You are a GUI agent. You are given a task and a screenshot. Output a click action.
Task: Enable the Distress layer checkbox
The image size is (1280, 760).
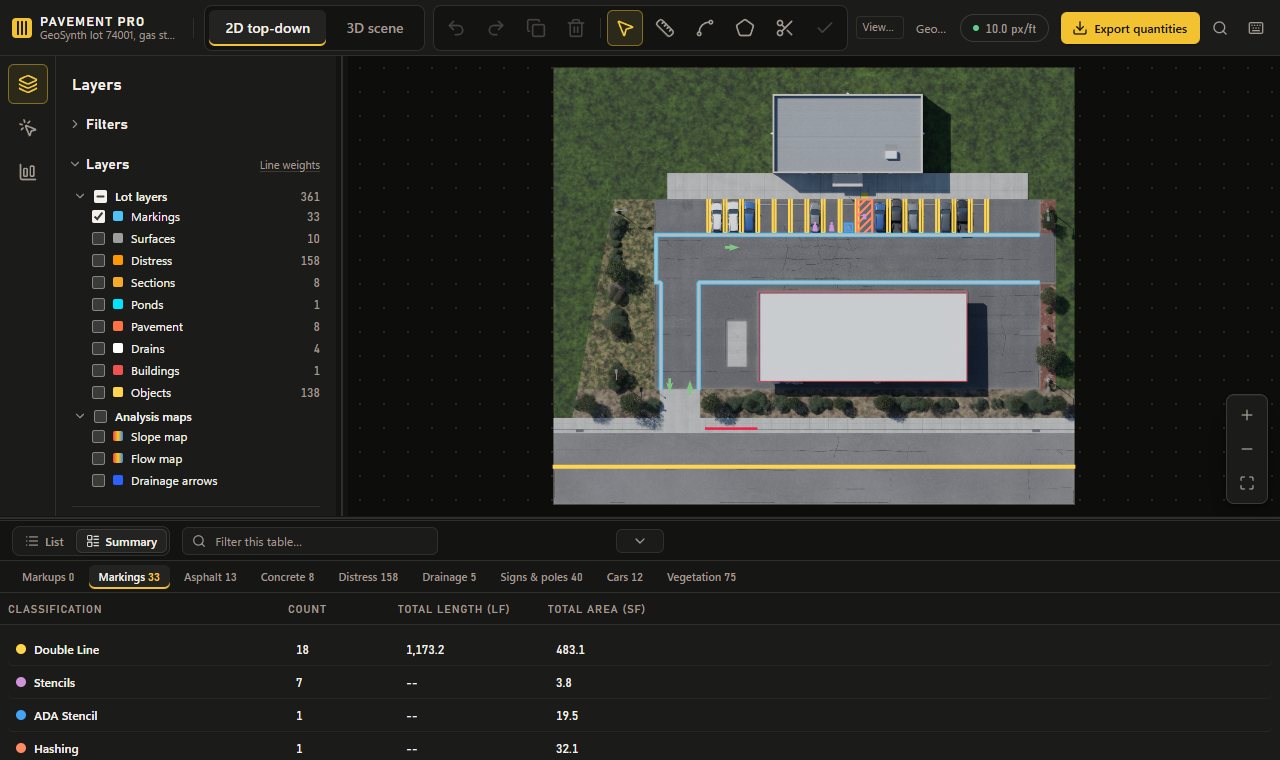[99, 261]
